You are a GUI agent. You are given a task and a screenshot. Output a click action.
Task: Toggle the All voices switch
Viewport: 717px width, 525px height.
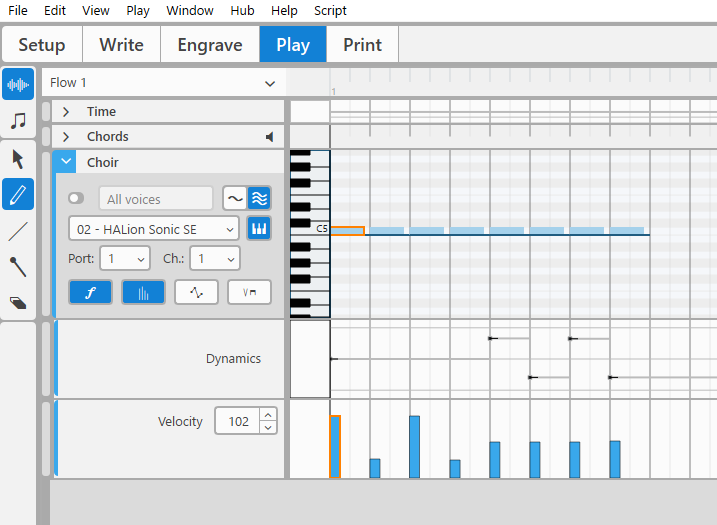click(77, 199)
